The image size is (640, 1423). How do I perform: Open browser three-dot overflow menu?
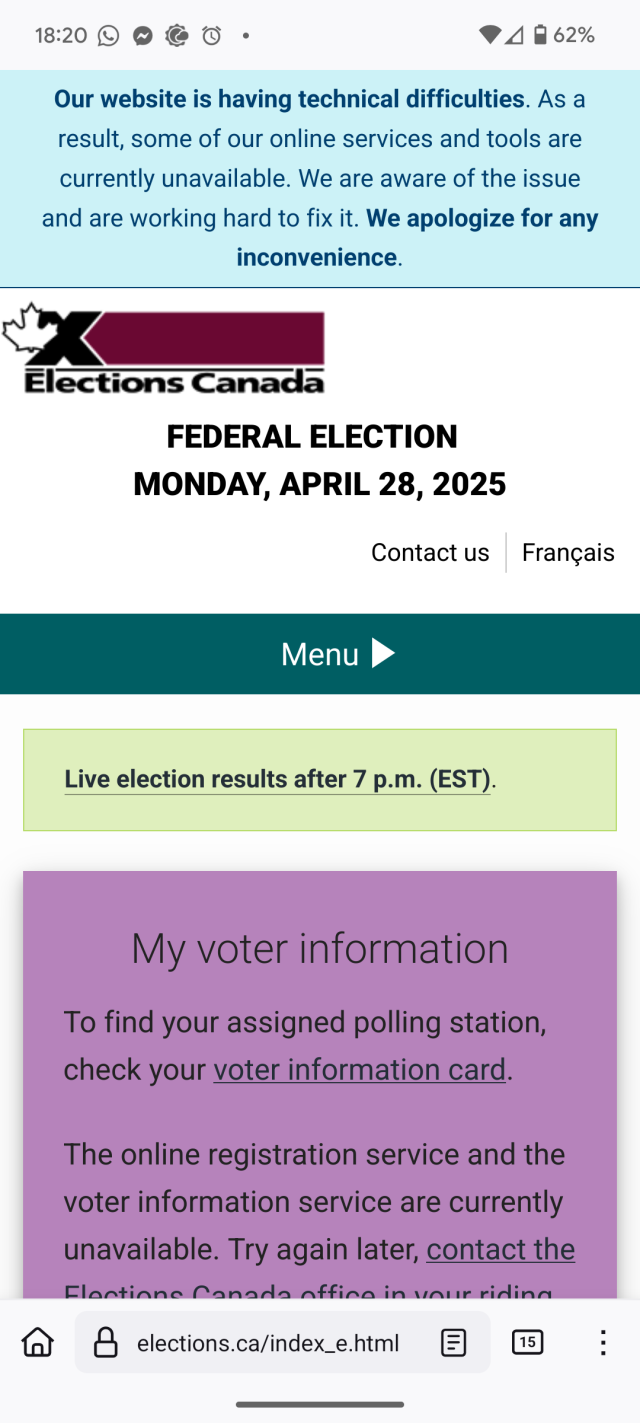point(602,1342)
